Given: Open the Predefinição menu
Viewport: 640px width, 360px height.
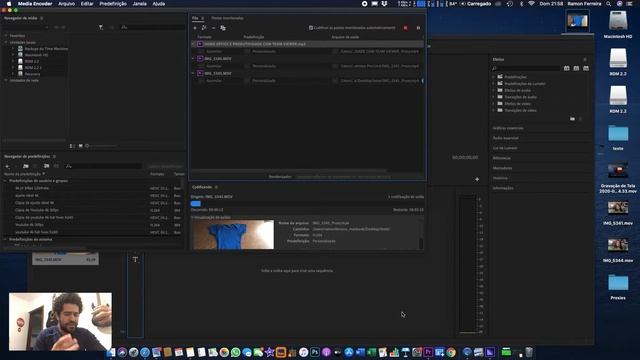Looking at the screenshot, I should coord(113,4).
